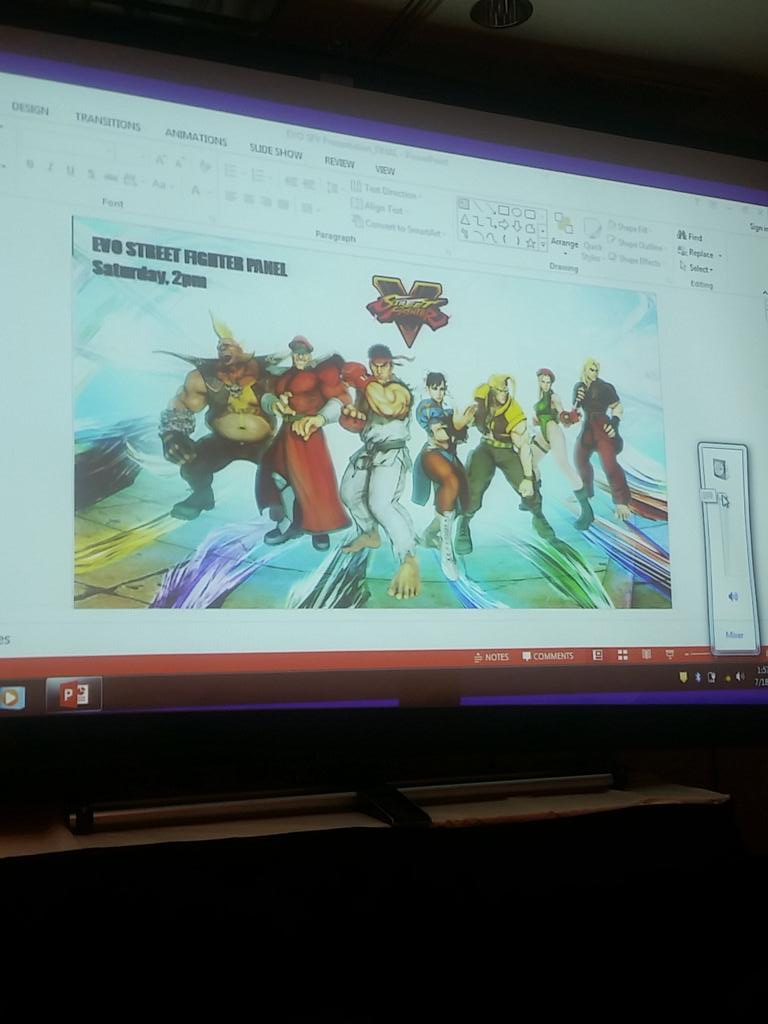The width and height of the screenshot is (768, 1024).
Task: Apply numbered list
Action: pyautogui.click(x=259, y=176)
